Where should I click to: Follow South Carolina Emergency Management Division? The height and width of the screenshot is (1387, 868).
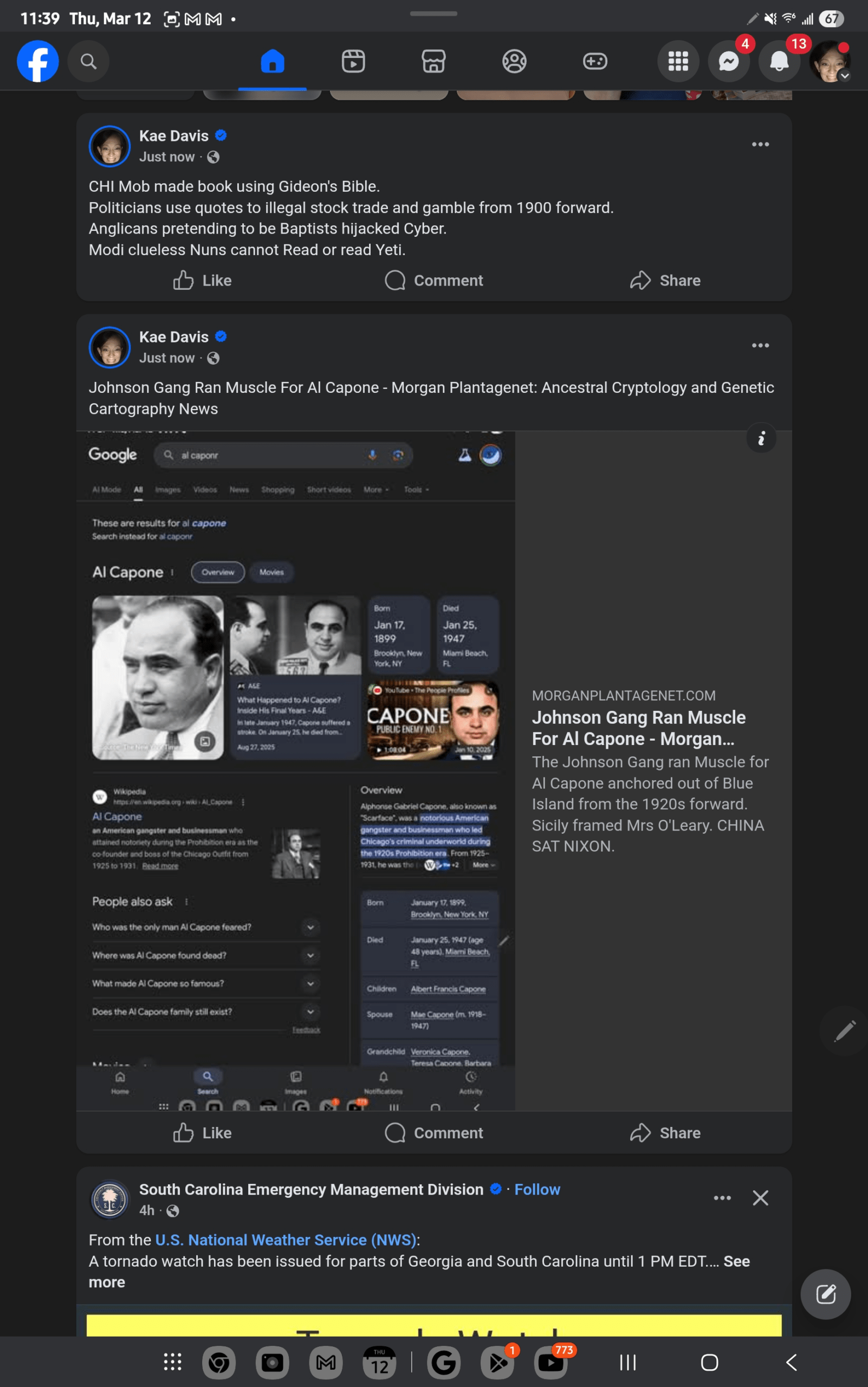pyautogui.click(x=537, y=1189)
